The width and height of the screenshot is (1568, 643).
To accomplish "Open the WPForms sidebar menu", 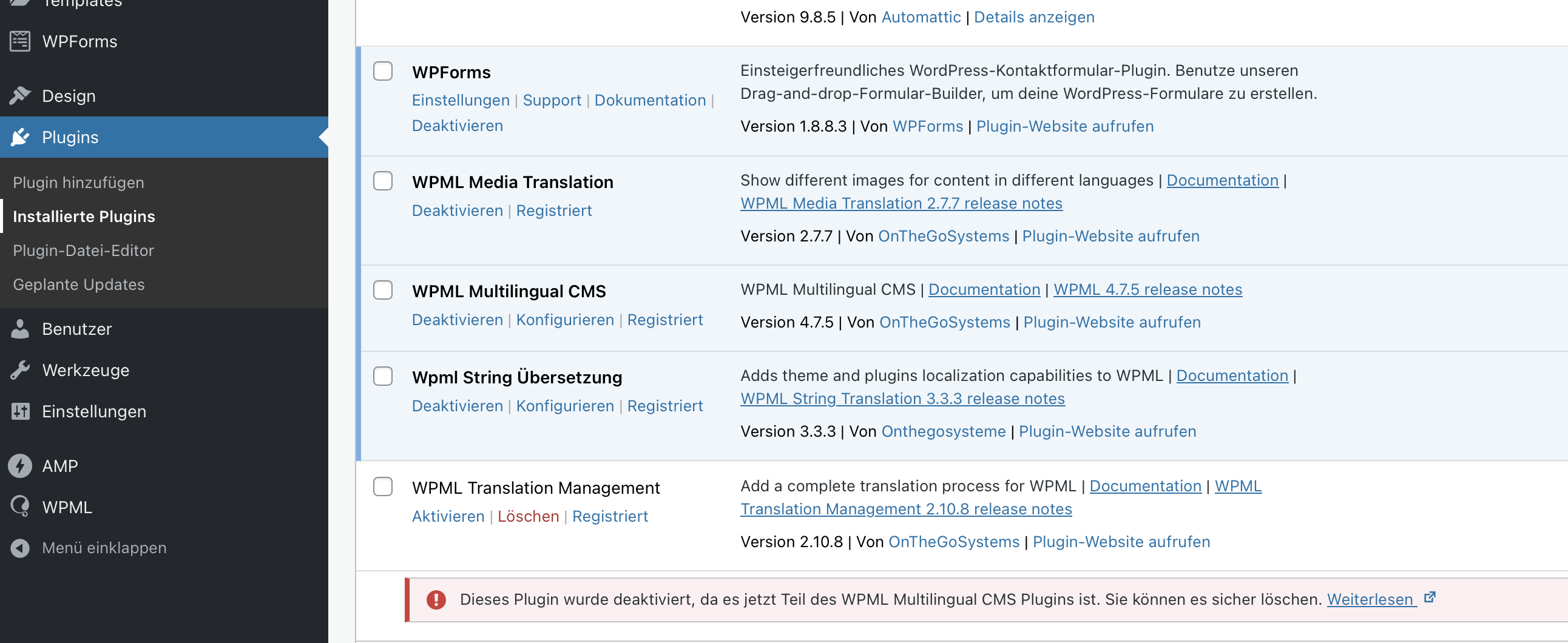I will point(164,41).
